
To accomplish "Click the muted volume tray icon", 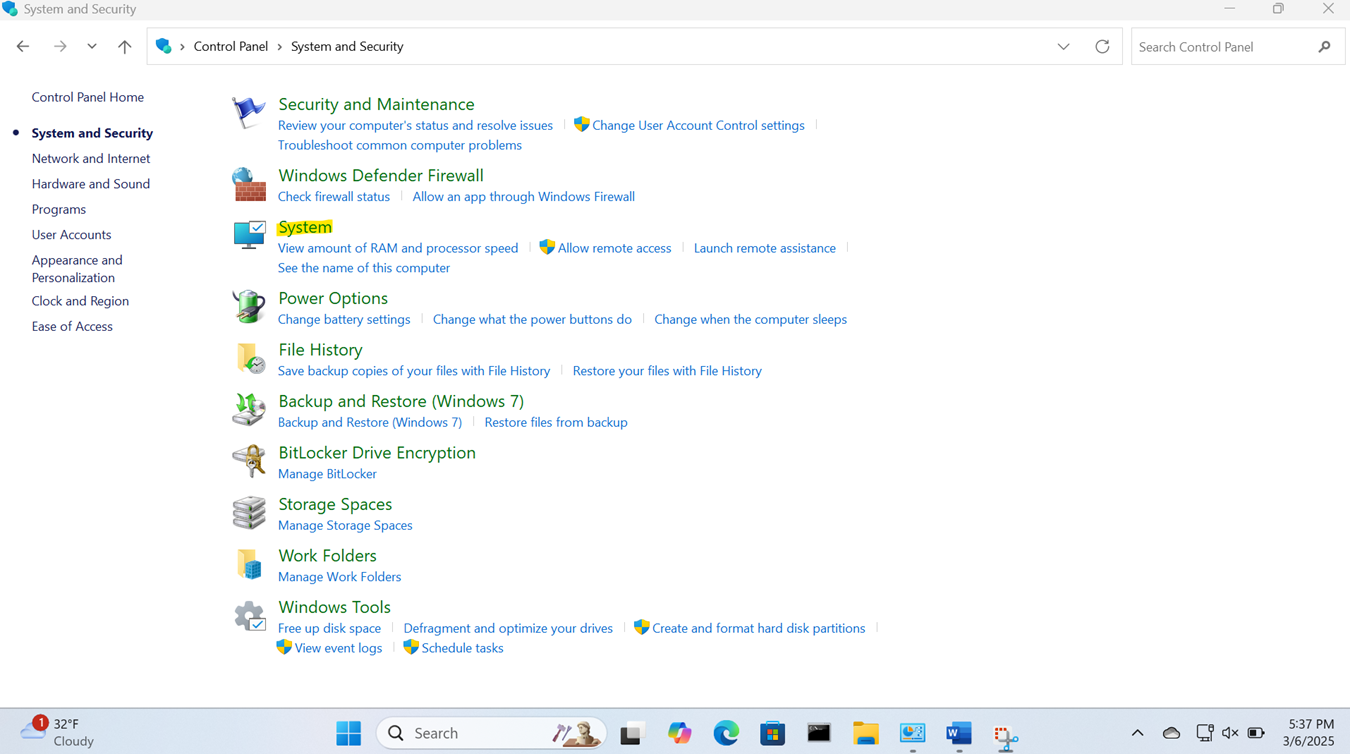I will (x=1230, y=733).
